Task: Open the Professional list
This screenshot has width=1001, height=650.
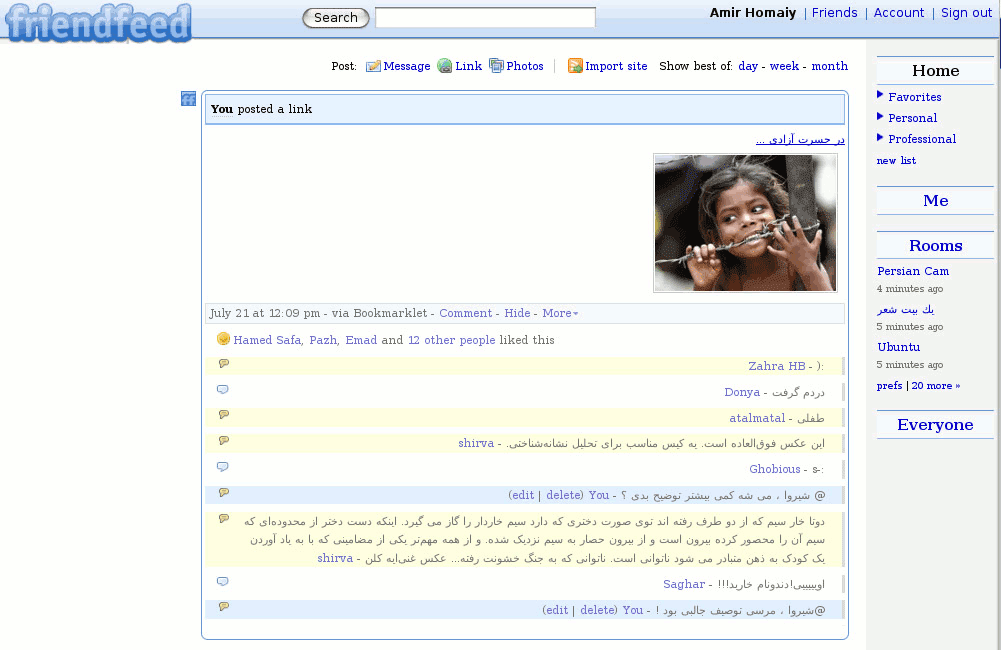Action: click(x=922, y=139)
